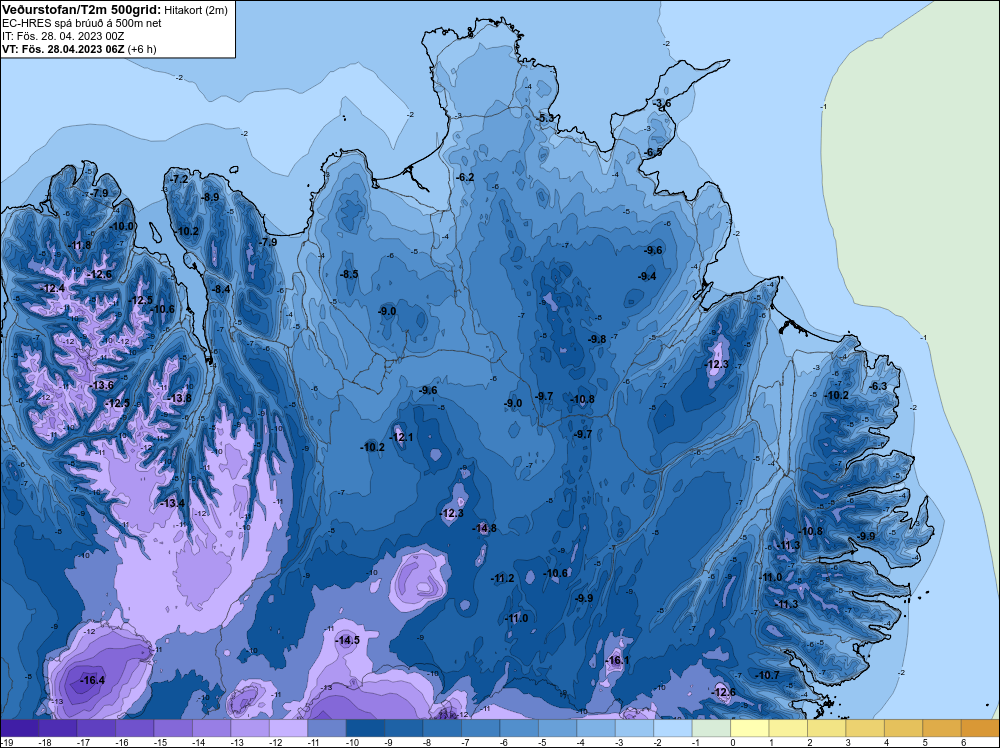Screen dimensions: 1000x748
Task: Click the -8.4 temperature value
Action: tap(221, 289)
